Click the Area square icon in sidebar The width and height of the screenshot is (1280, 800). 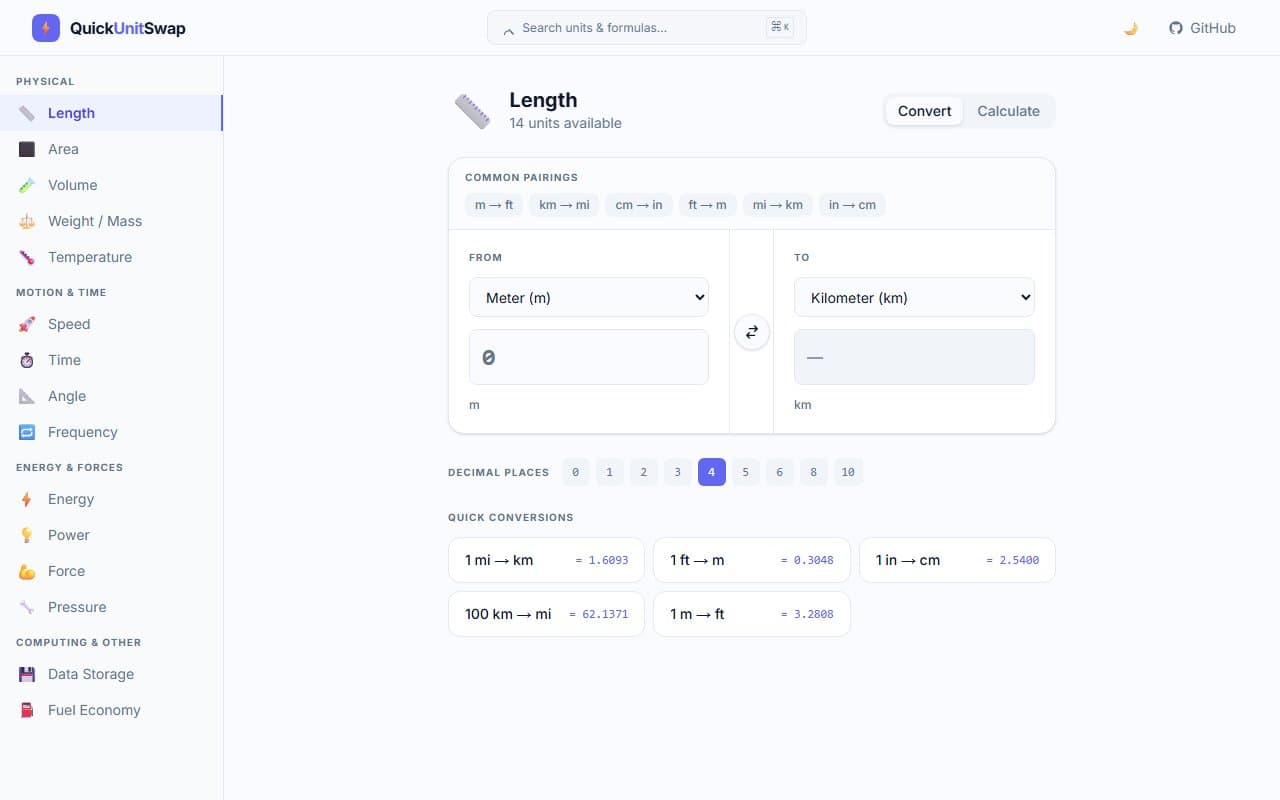tap(27, 149)
